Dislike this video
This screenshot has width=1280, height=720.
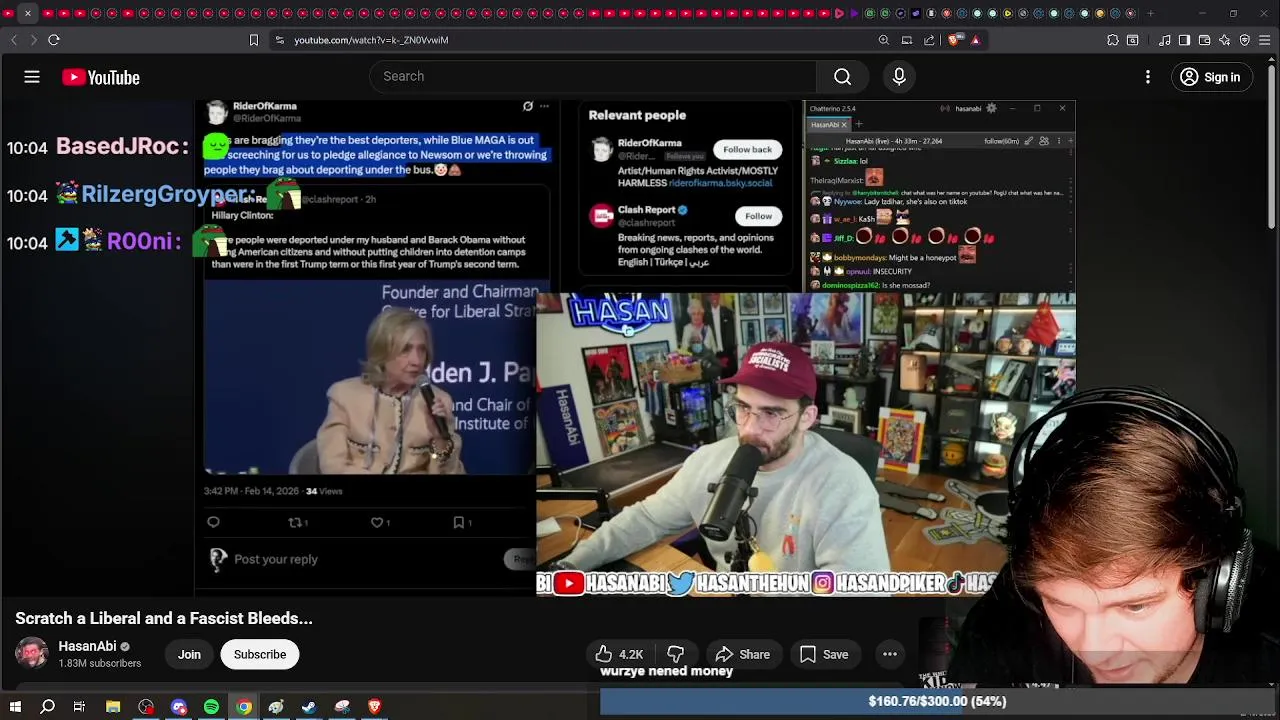pyautogui.click(x=676, y=654)
